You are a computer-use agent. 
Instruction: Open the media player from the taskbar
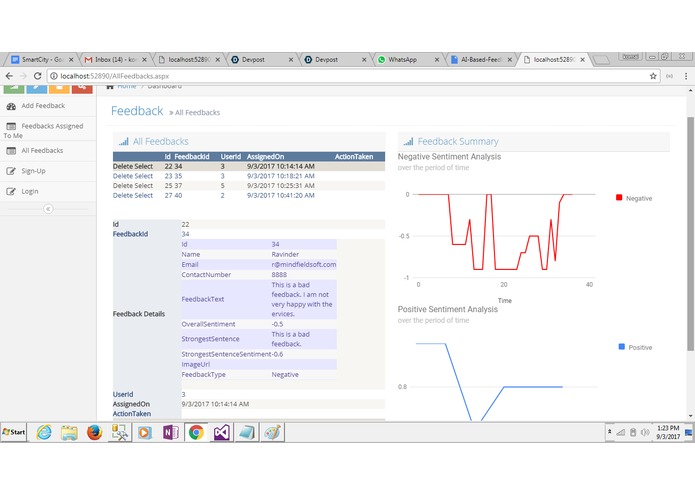[x=145, y=432]
